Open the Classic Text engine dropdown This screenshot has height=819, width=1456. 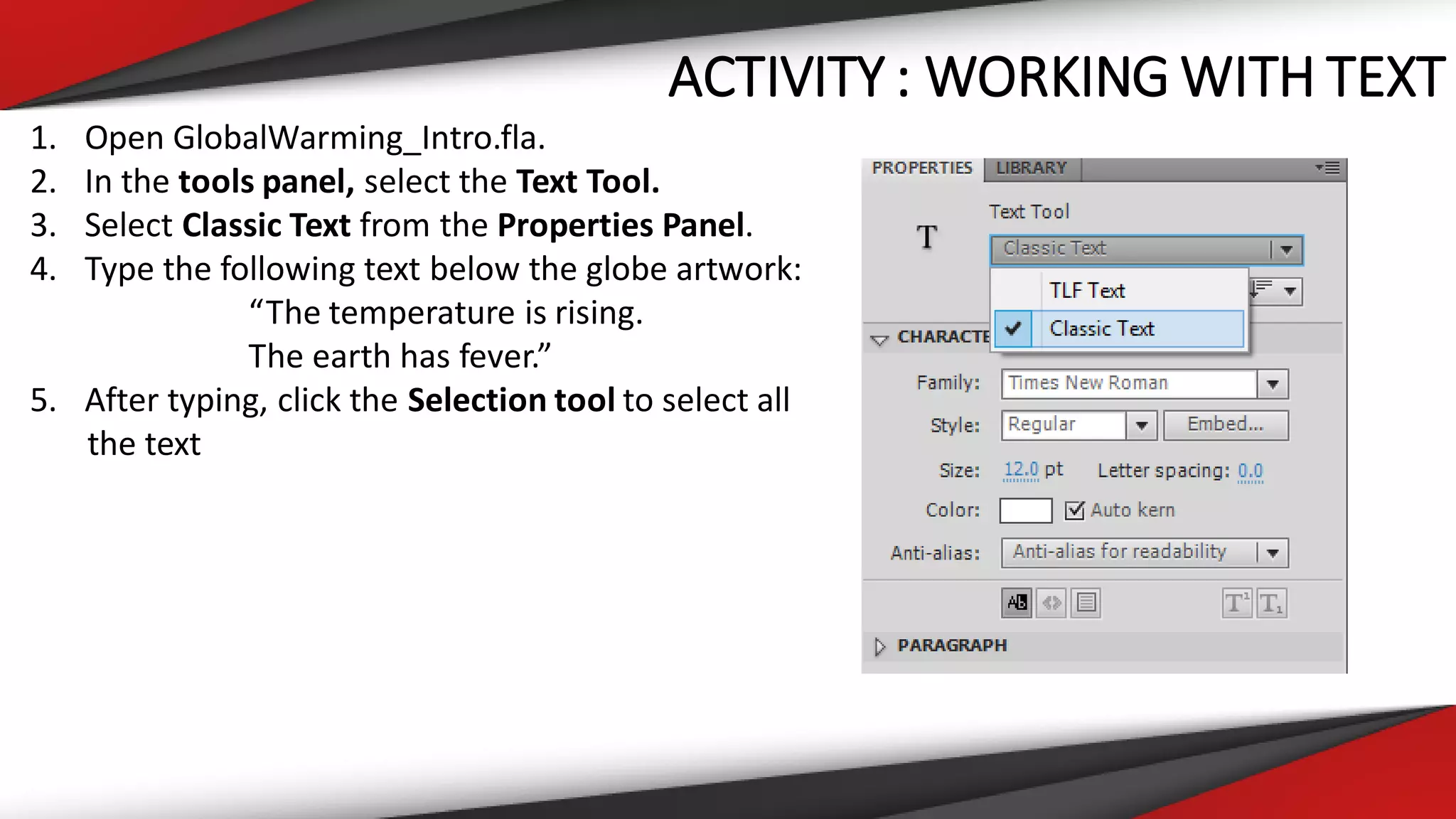(1146, 250)
